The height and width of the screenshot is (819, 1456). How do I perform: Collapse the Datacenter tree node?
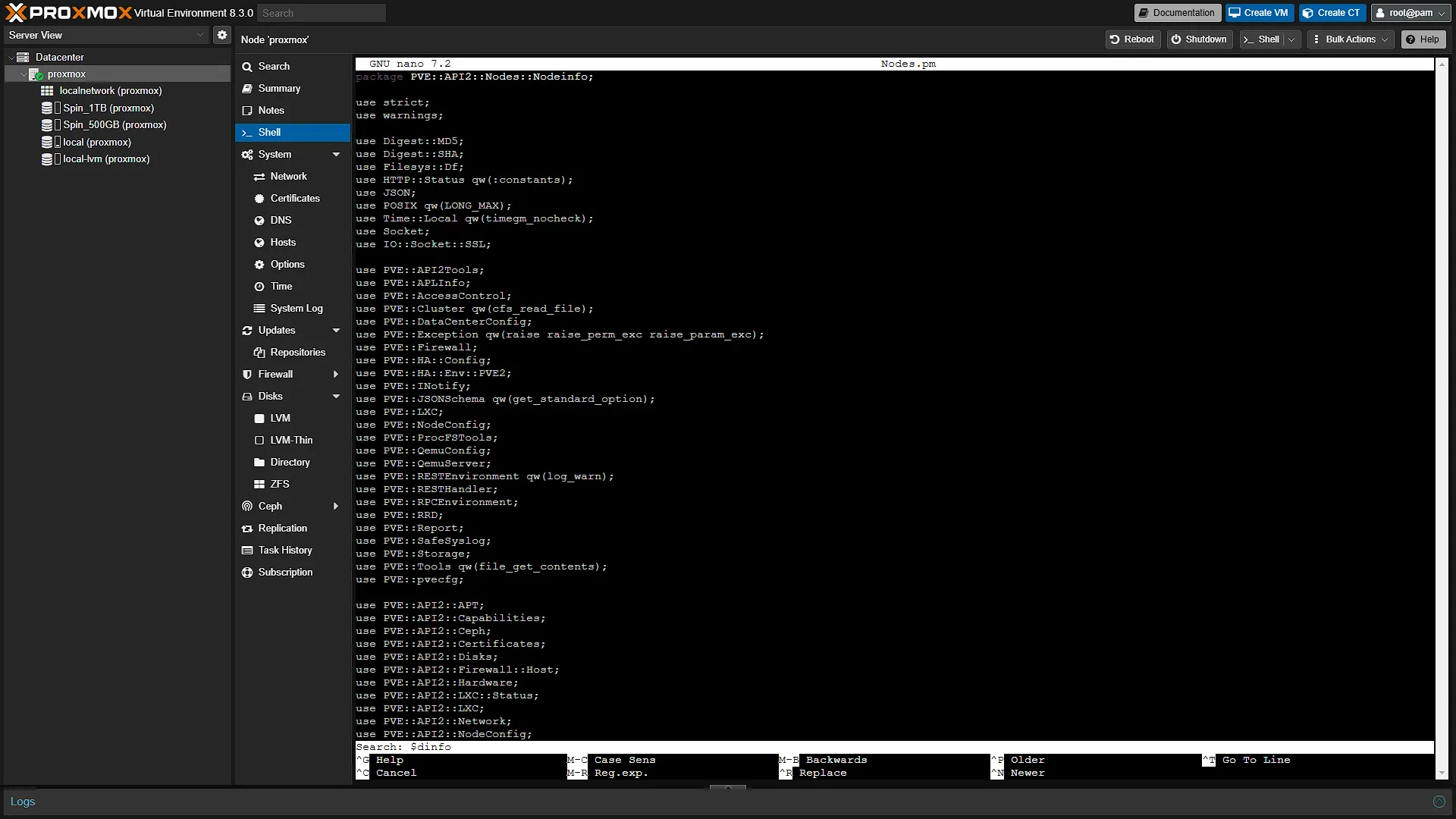tap(11, 57)
